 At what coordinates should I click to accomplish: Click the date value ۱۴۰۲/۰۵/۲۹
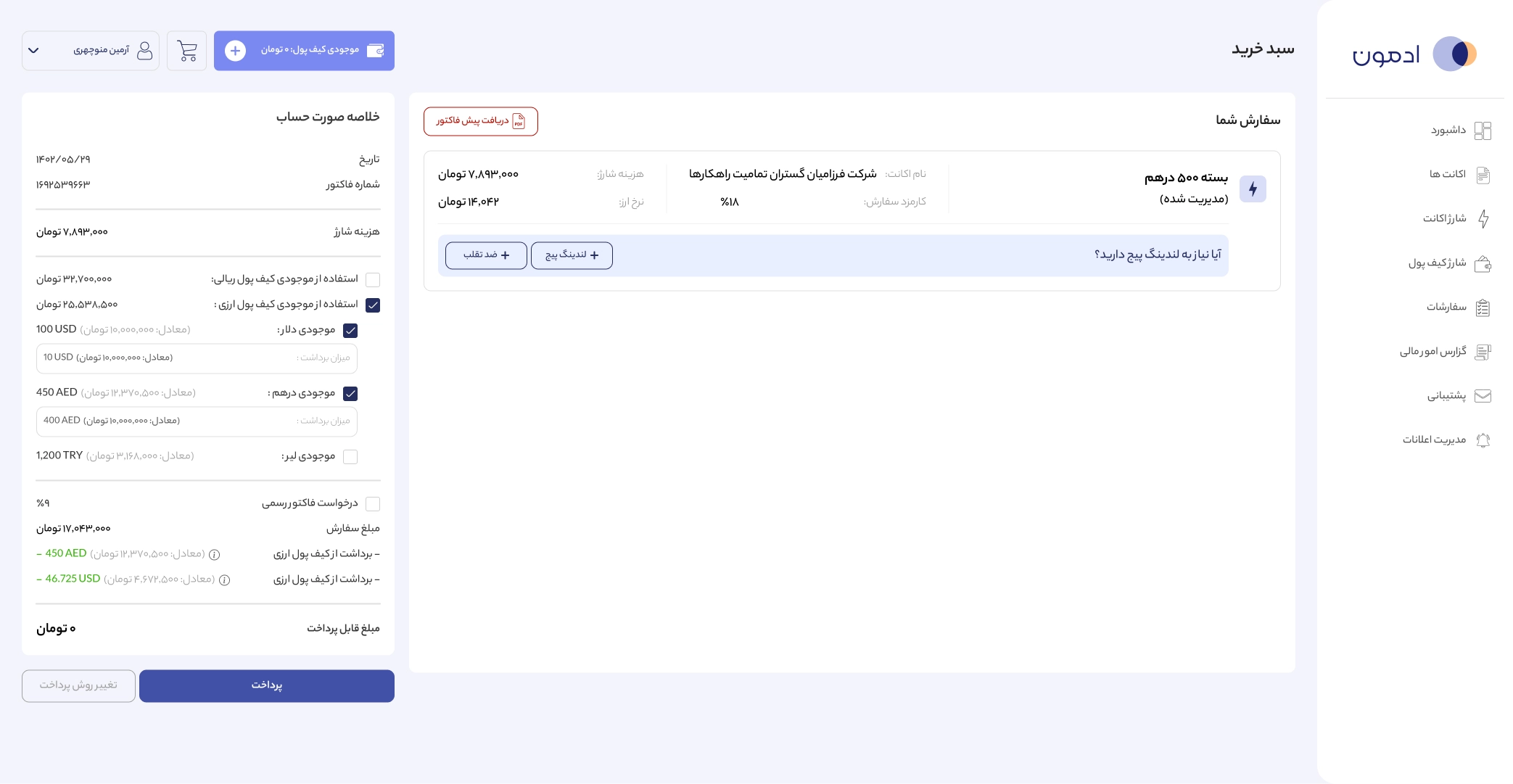tap(63, 160)
